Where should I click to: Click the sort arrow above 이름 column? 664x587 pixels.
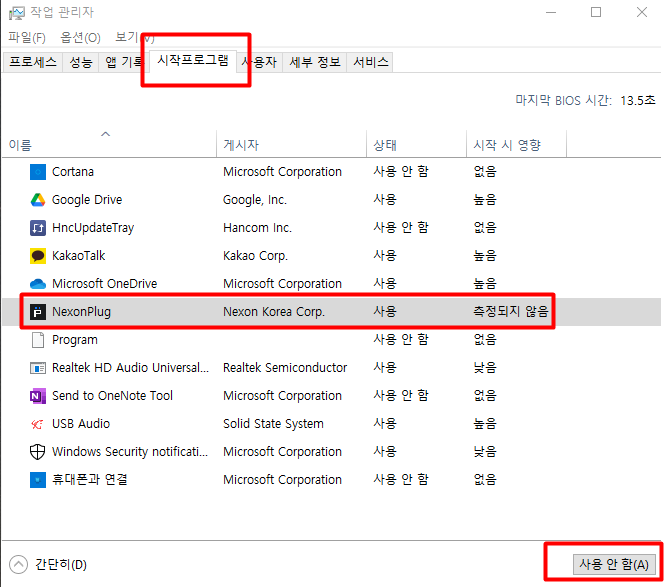pyautogui.click(x=105, y=134)
